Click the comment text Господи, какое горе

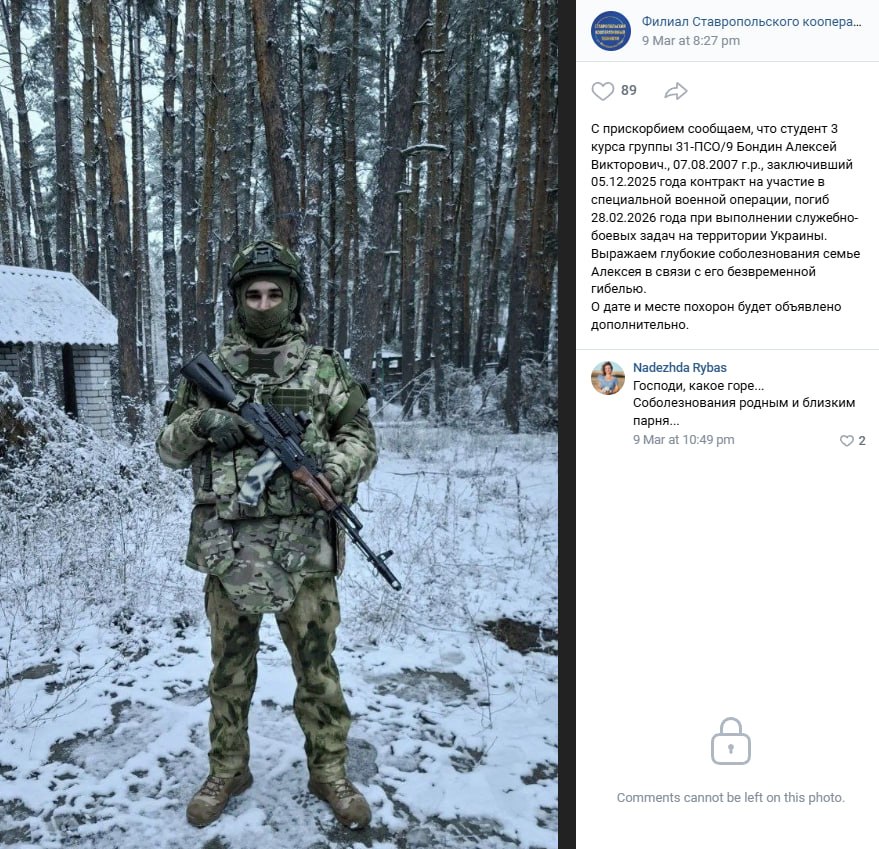coord(698,386)
